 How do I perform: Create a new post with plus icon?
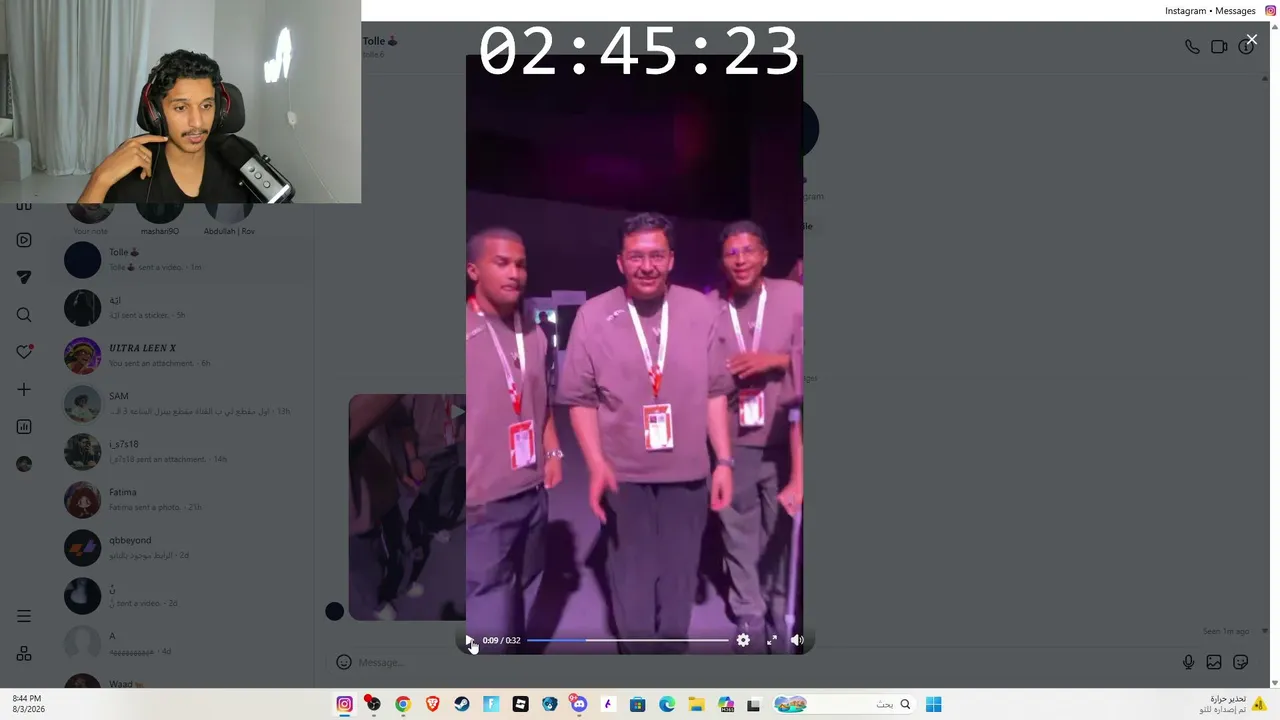pos(24,389)
